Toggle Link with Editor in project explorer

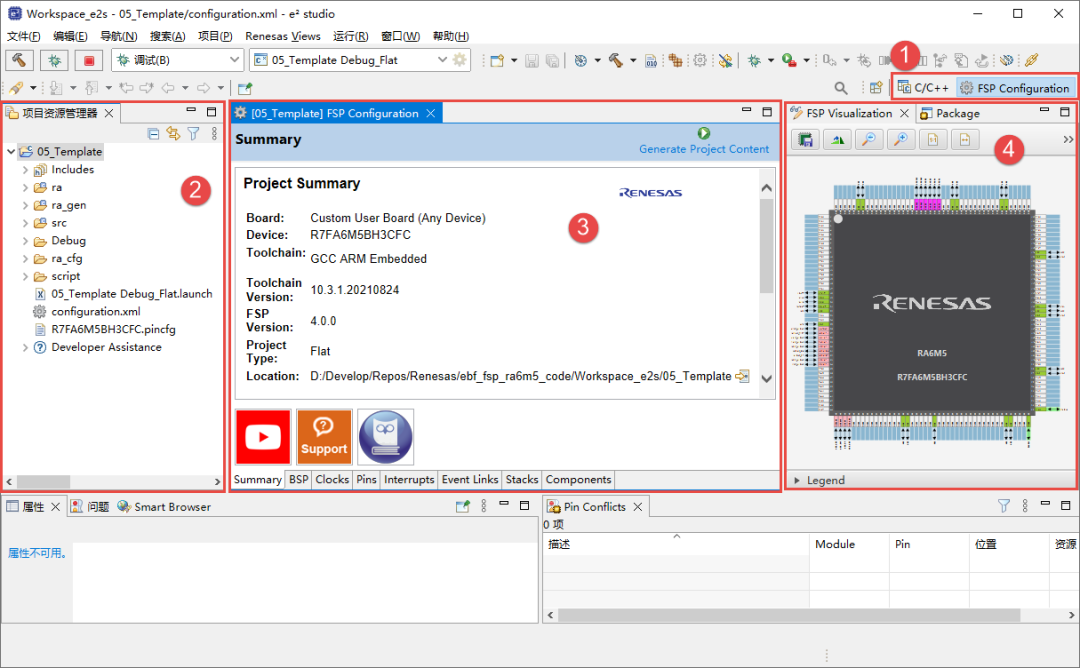(x=173, y=134)
